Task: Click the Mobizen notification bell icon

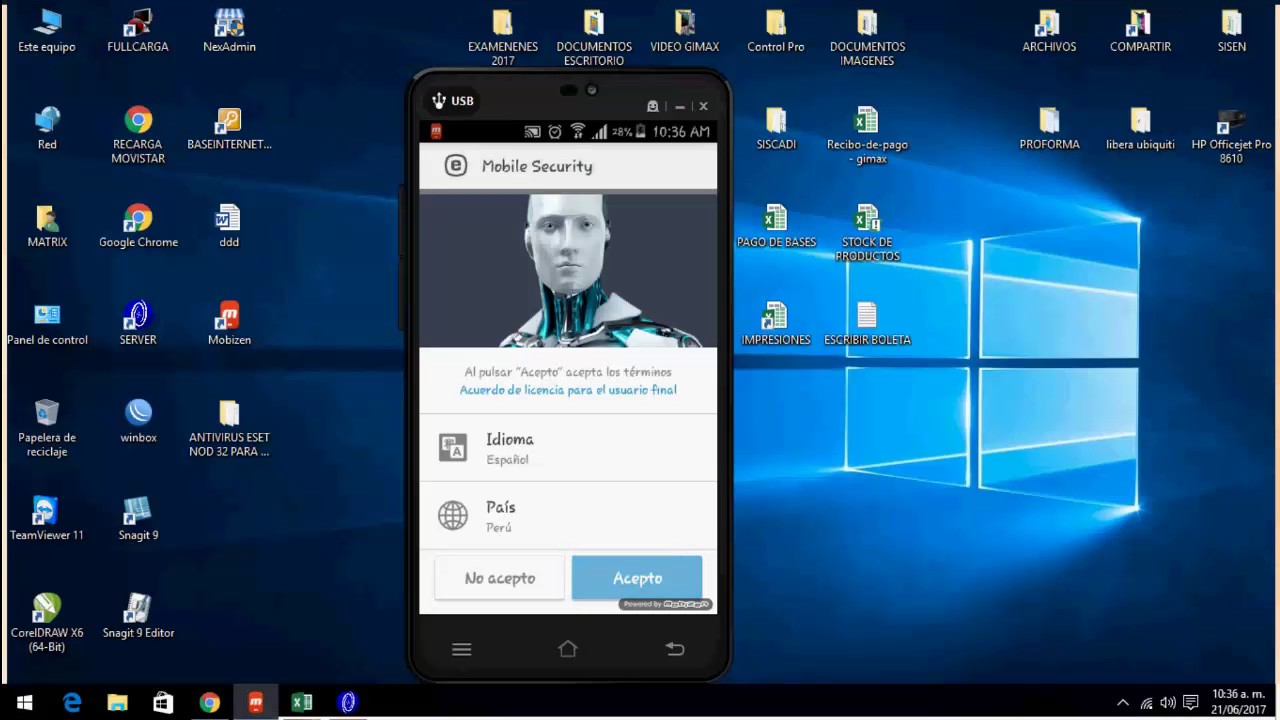Action: click(652, 106)
